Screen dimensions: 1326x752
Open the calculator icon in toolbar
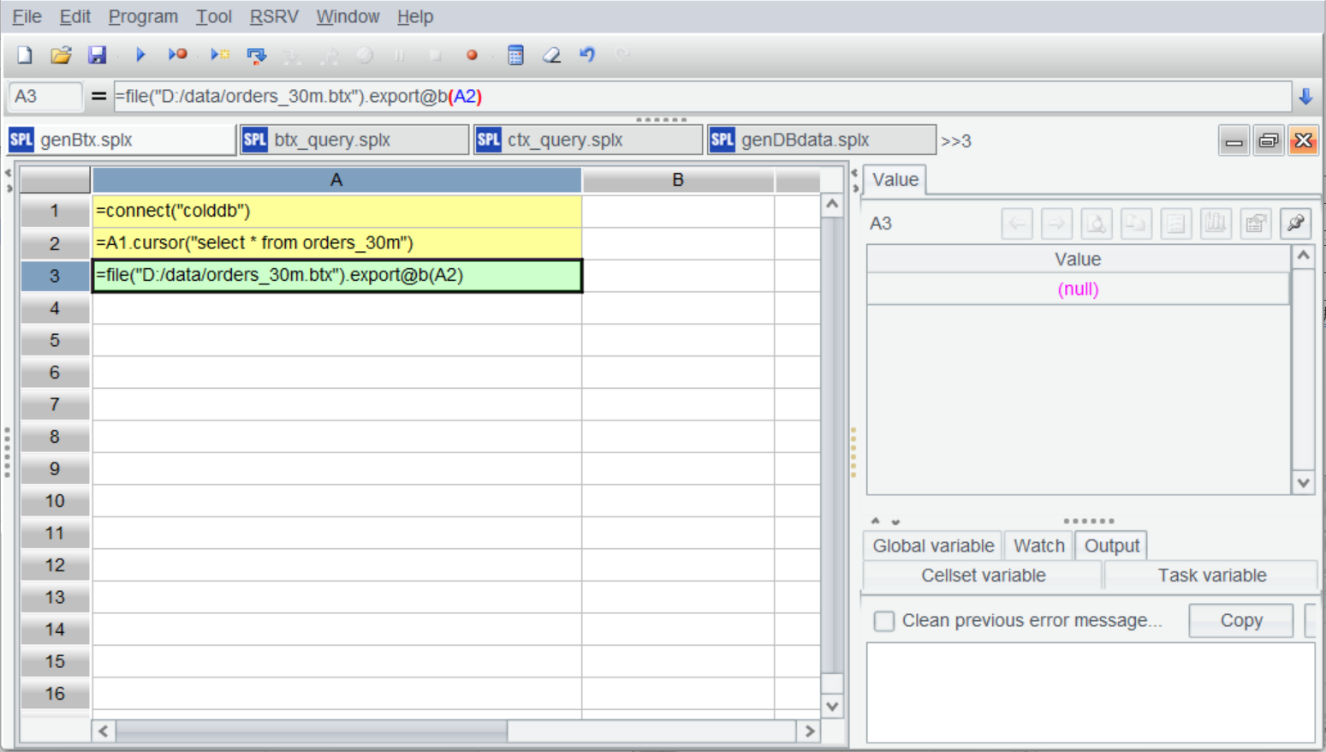pos(516,55)
